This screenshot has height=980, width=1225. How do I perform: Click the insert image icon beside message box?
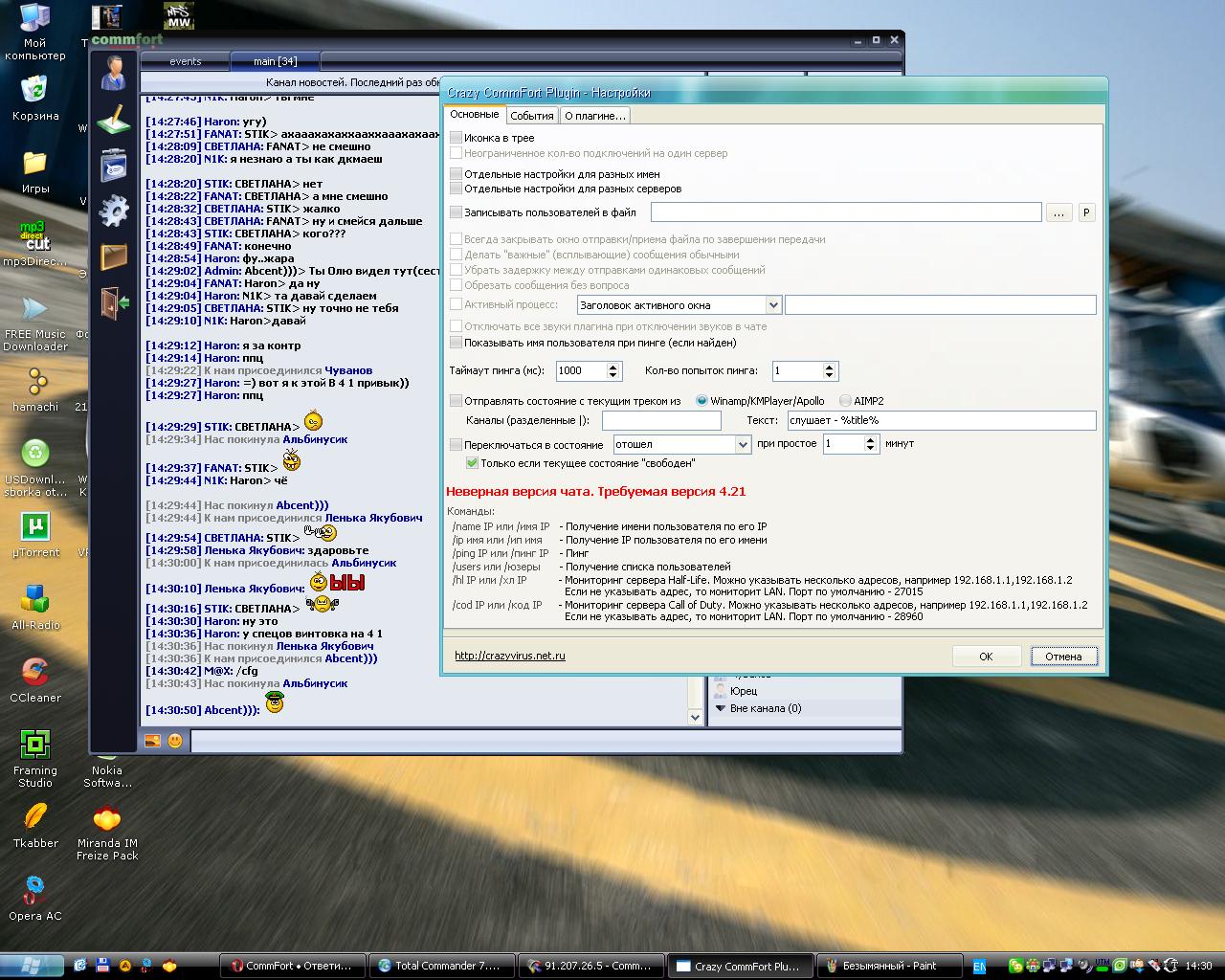[152, 741]
